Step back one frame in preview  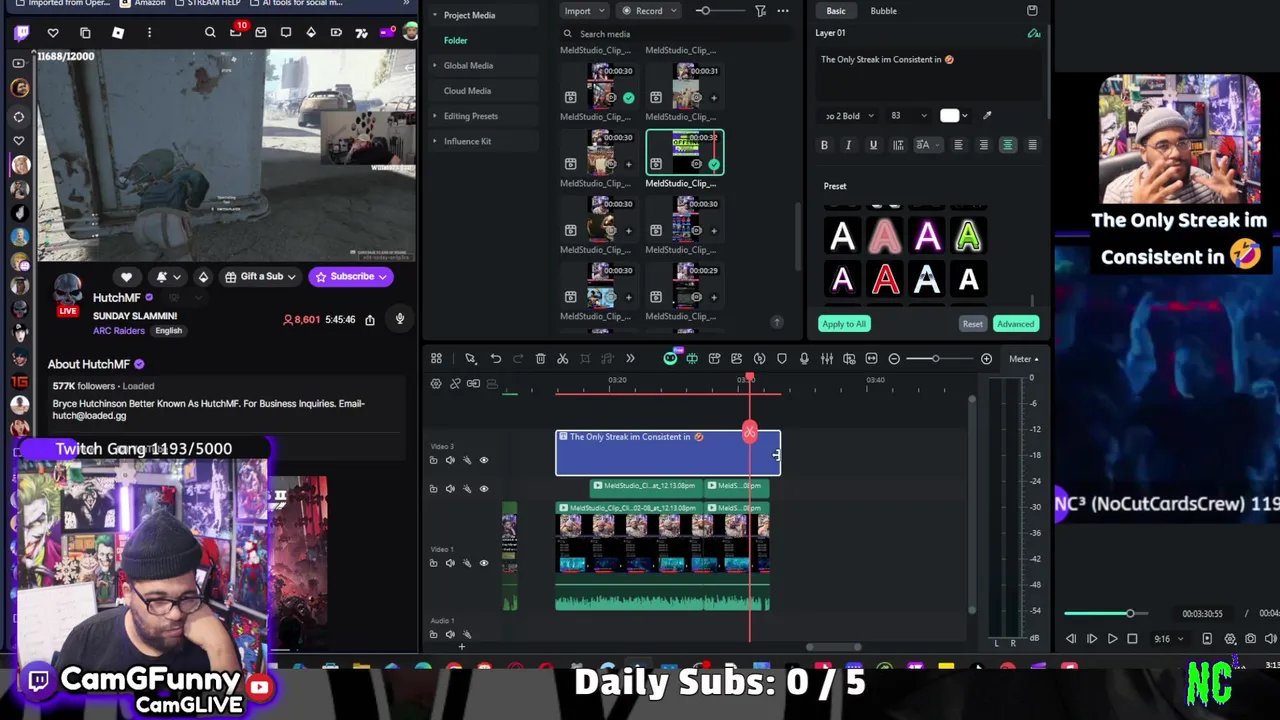coord(1071,639)
